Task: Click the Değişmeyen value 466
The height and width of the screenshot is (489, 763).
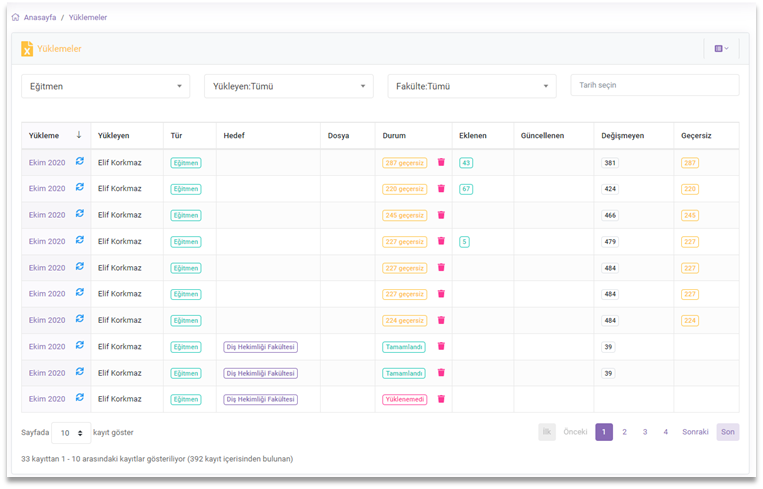Action: (610, 215)
